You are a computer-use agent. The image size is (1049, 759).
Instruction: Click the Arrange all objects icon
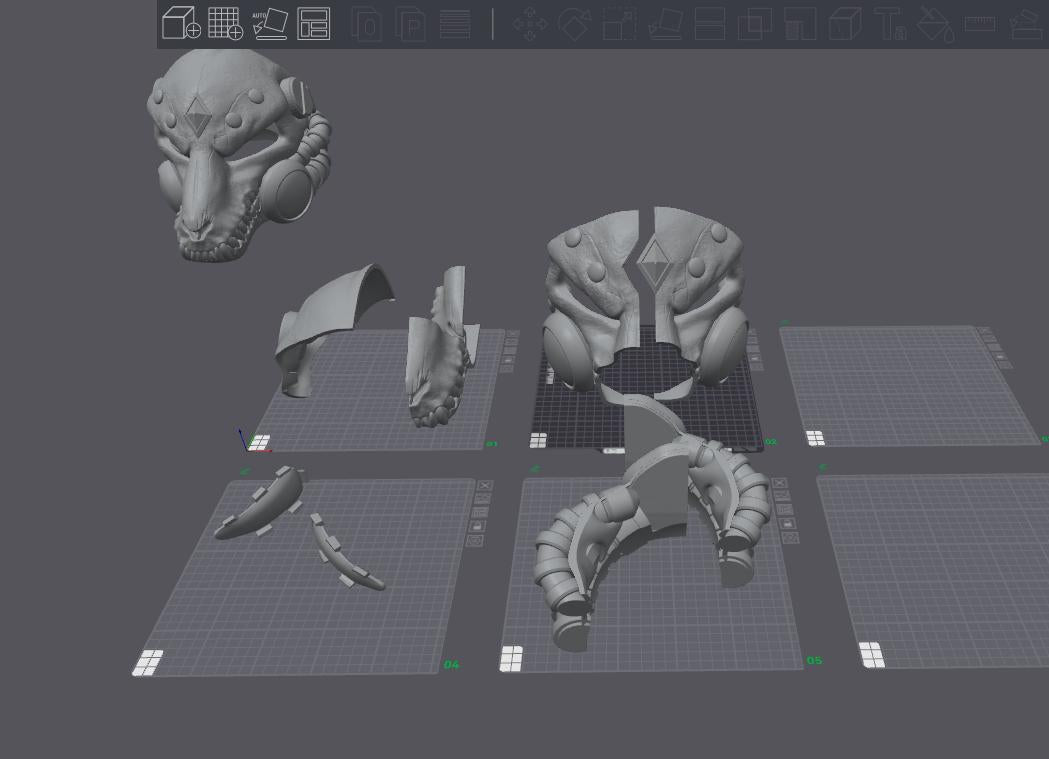pos(314,23)
